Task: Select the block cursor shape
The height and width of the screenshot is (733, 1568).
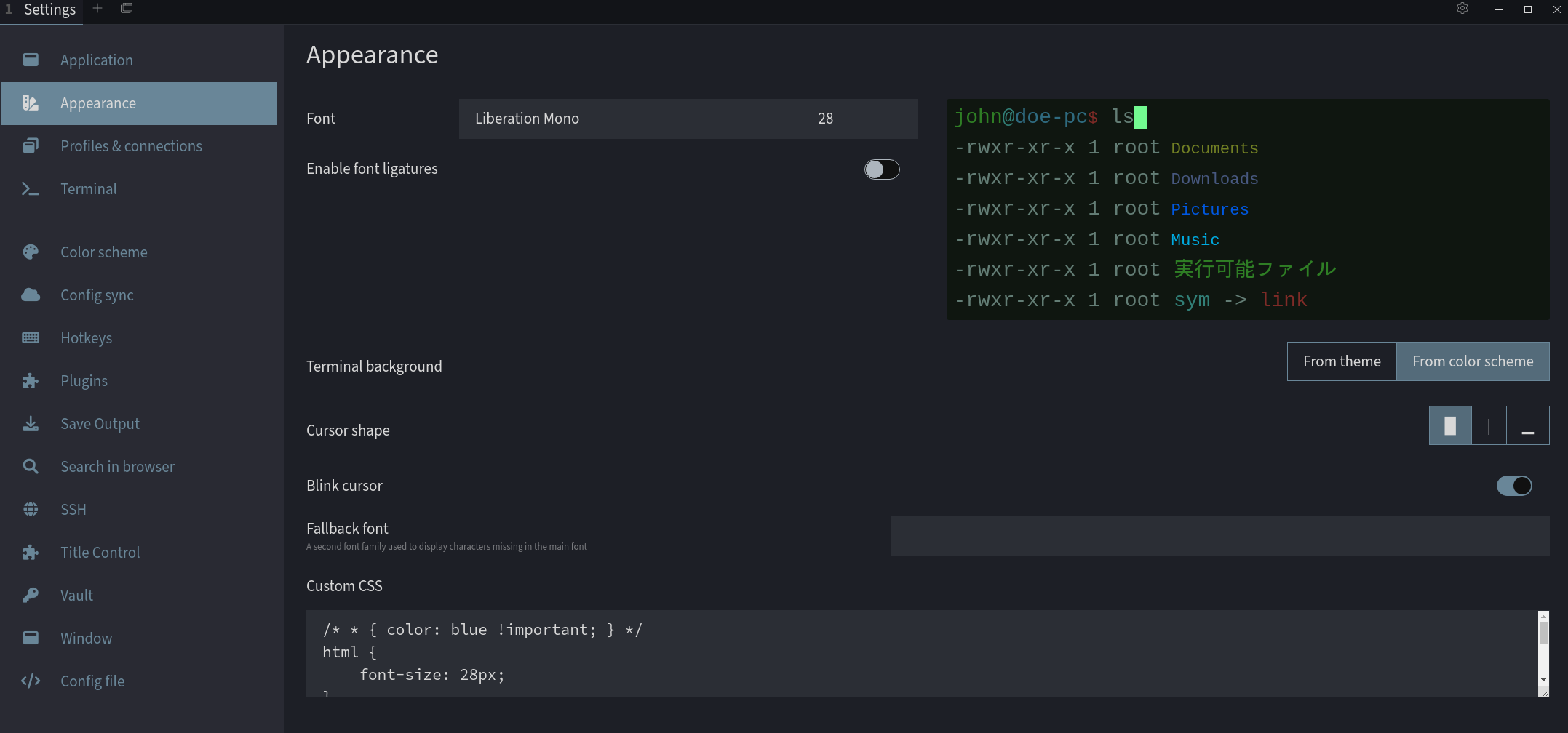Action: pos(1450,425)
